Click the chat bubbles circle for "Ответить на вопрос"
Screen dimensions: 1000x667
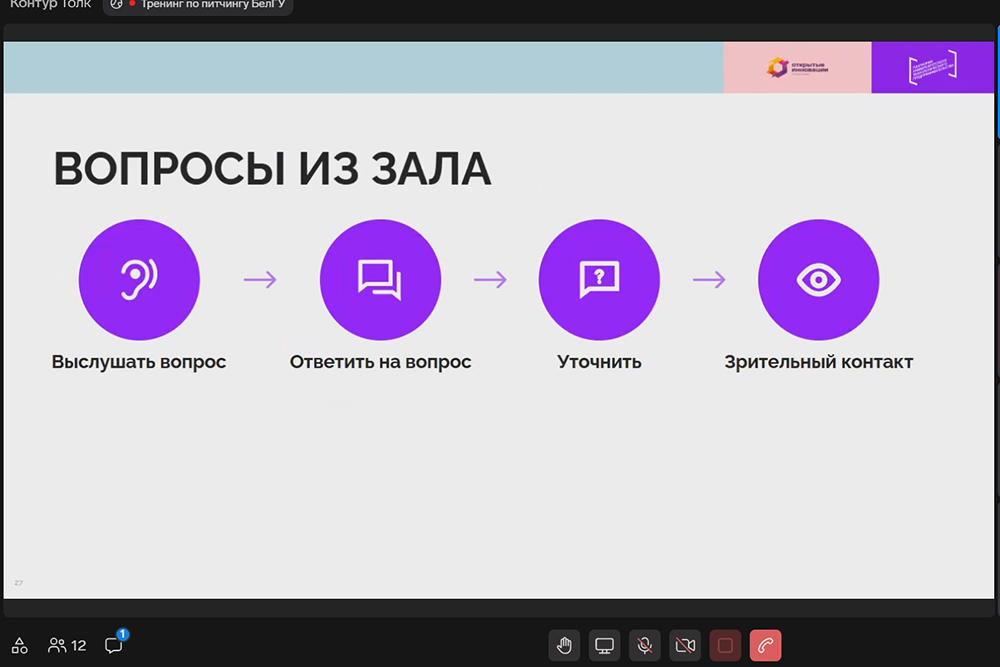click(x=380, y=280)
